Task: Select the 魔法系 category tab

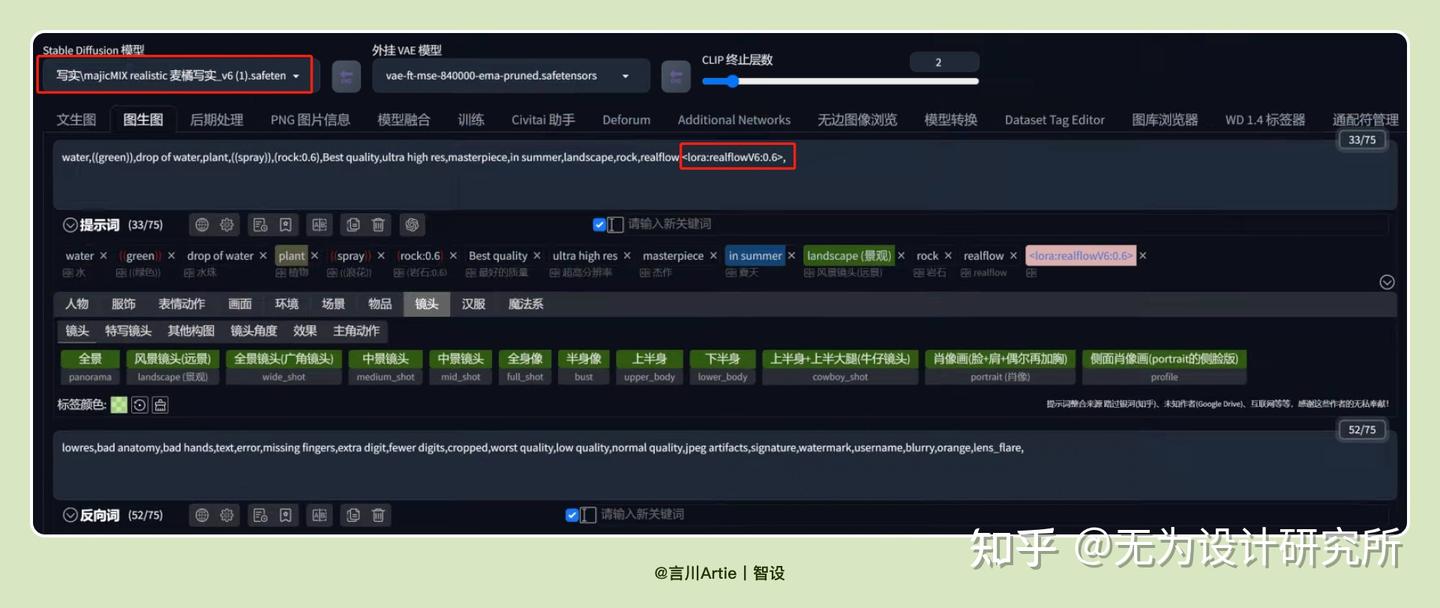Action: (x=526, y=304)
